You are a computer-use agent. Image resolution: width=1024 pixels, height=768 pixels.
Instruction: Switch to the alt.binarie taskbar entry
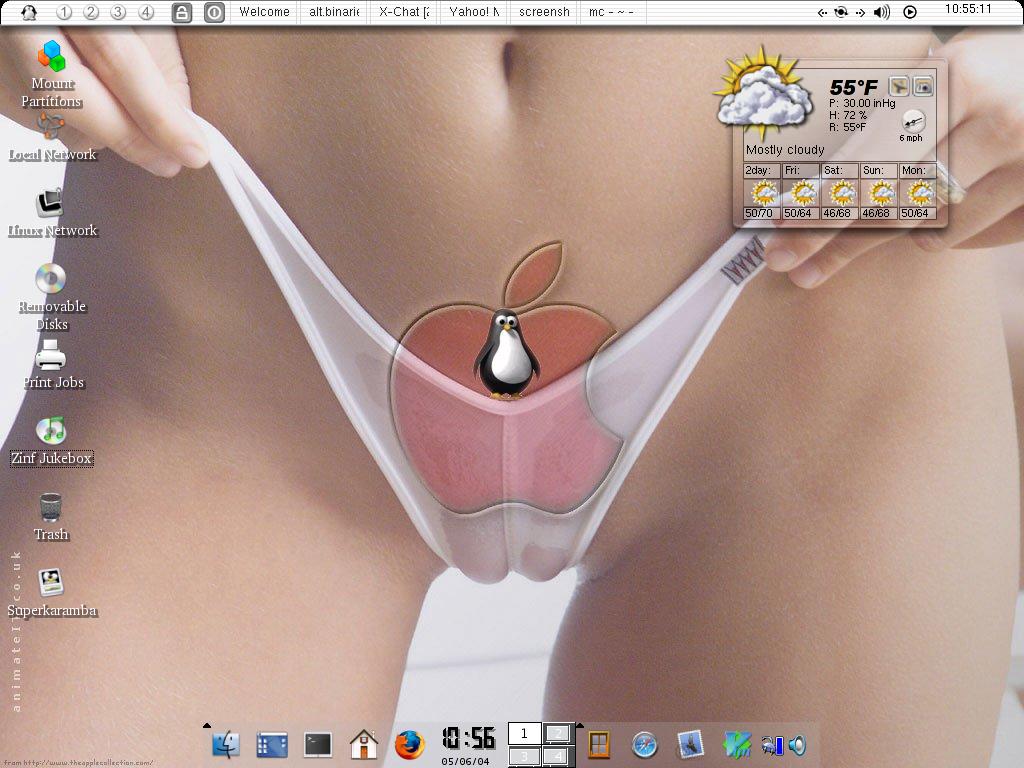pos(334,12)
